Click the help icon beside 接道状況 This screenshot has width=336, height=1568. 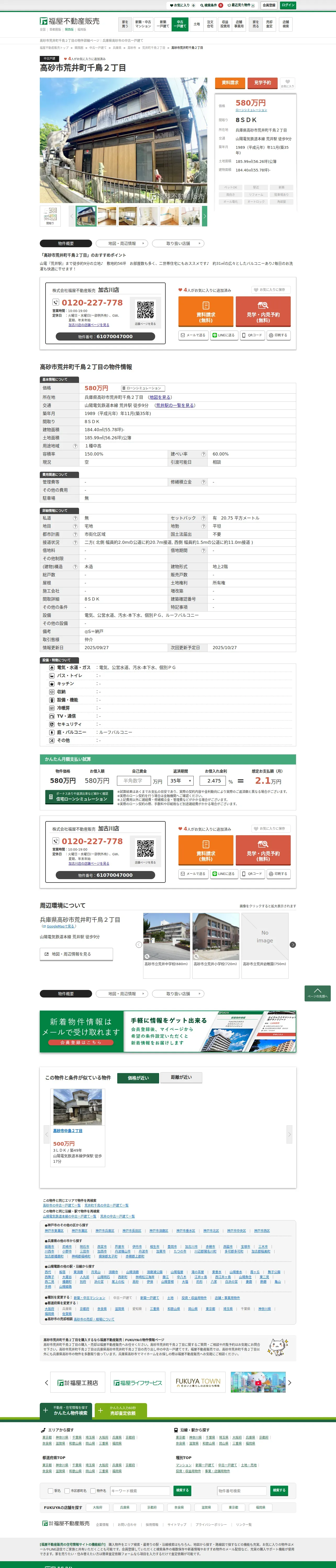tap(75, 542)
